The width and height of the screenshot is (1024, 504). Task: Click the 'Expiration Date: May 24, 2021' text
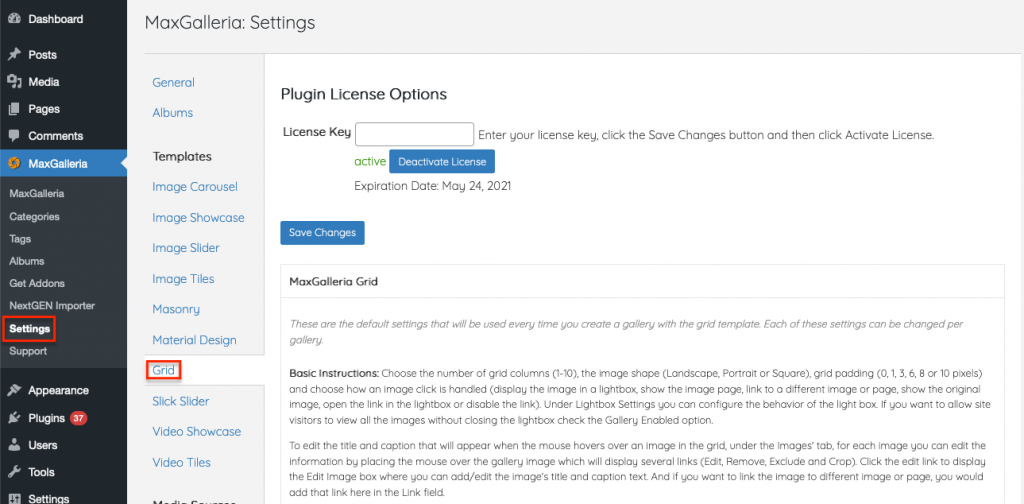point(432,185)
